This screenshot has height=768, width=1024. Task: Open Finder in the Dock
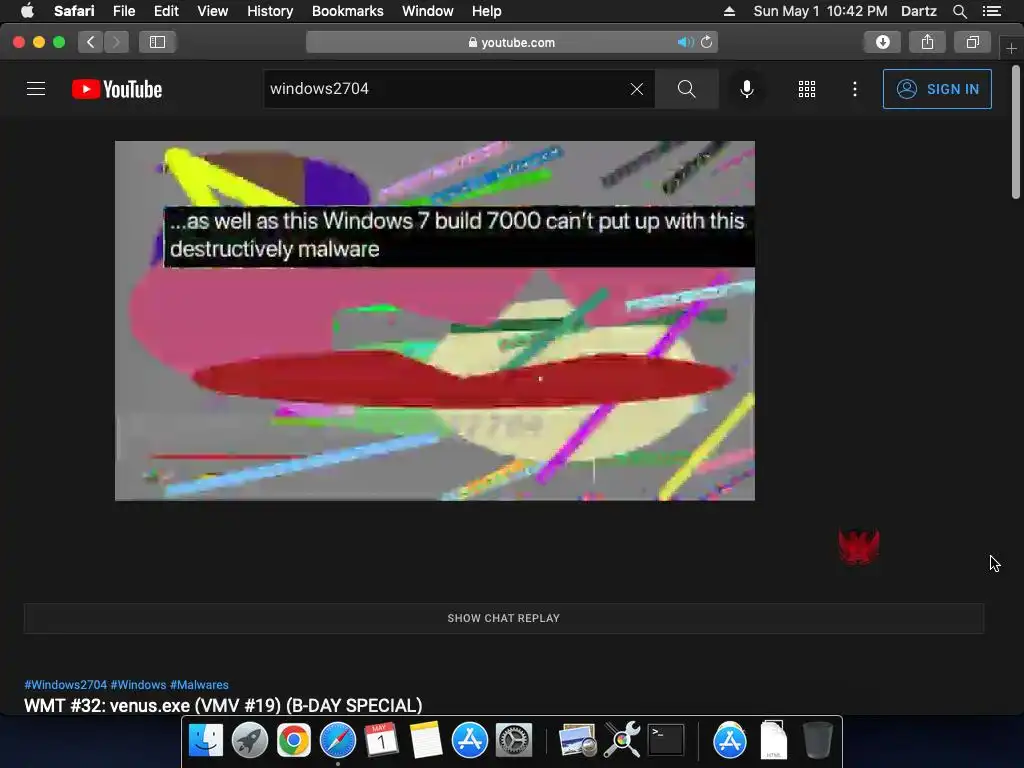click(x=206, y=740)
